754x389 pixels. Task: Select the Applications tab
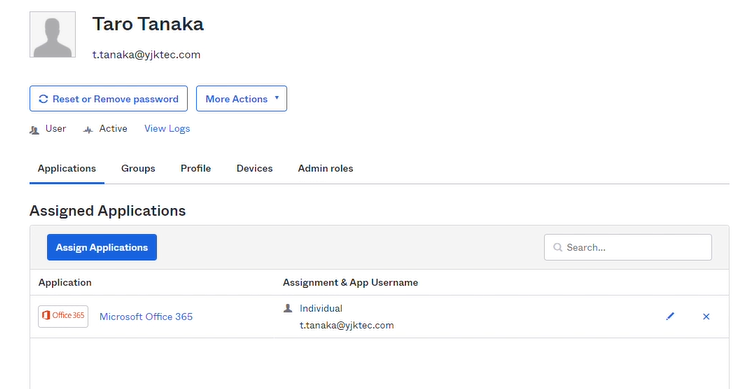(x=67, y=168)
